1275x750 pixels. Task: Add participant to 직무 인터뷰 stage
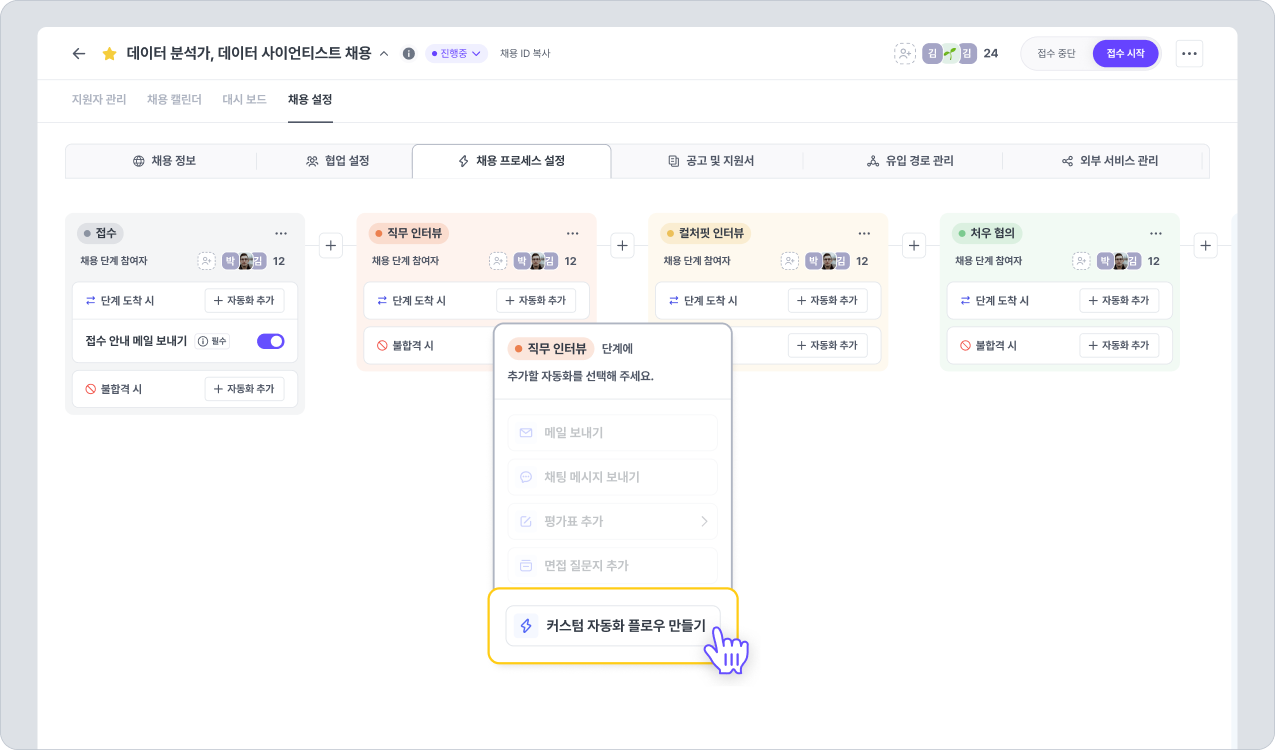[x=498, y=261]
